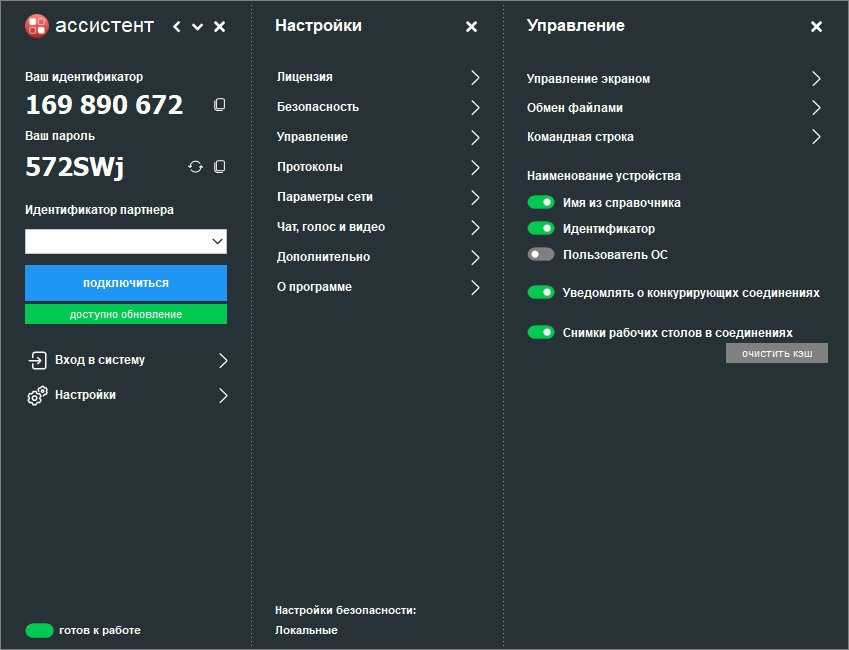Click the Assistant red logo icon
Screen dimensions: 849x650
click(x=37, y=25)
